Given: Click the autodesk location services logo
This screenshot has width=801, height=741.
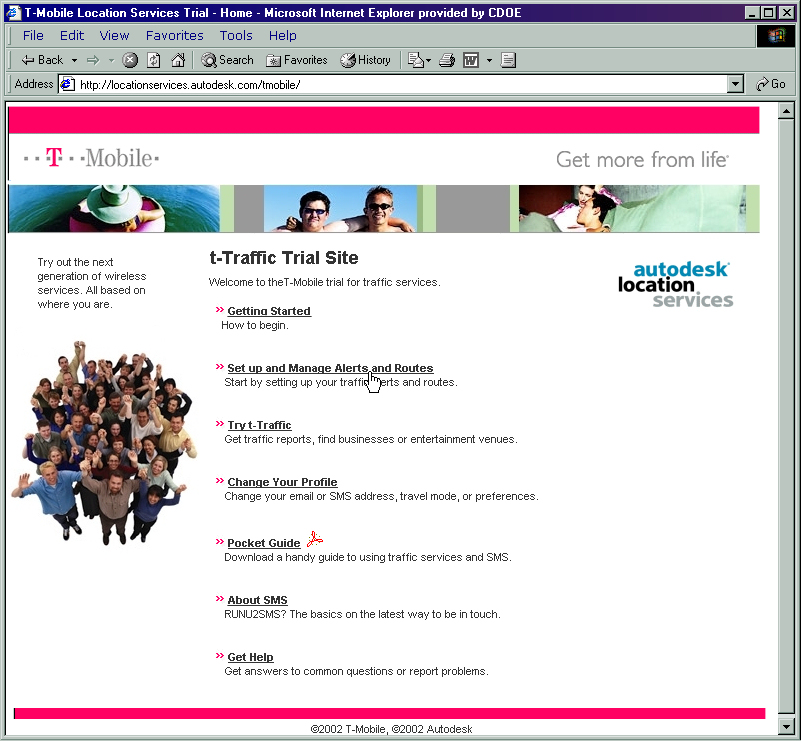Looking at the screenshot, I should [675, 284].
